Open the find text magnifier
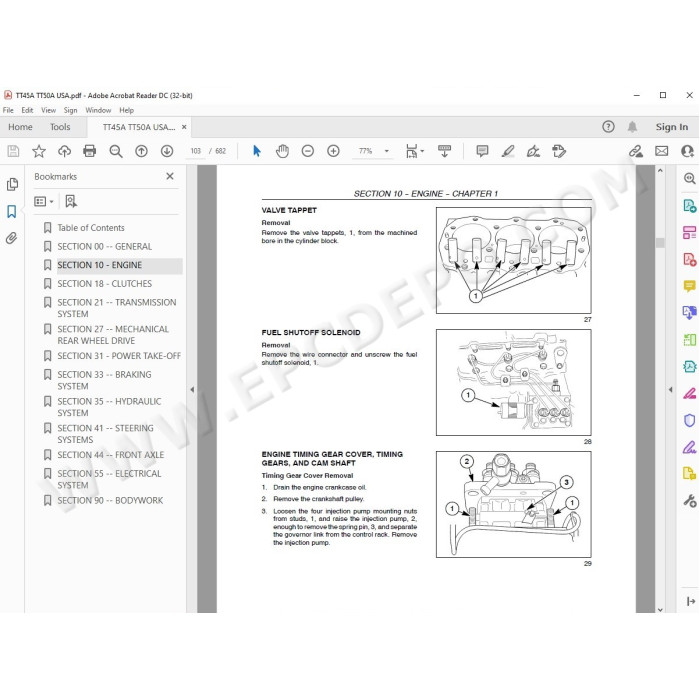Viewport: 700px width, 700px height. (x=116, y=151)
